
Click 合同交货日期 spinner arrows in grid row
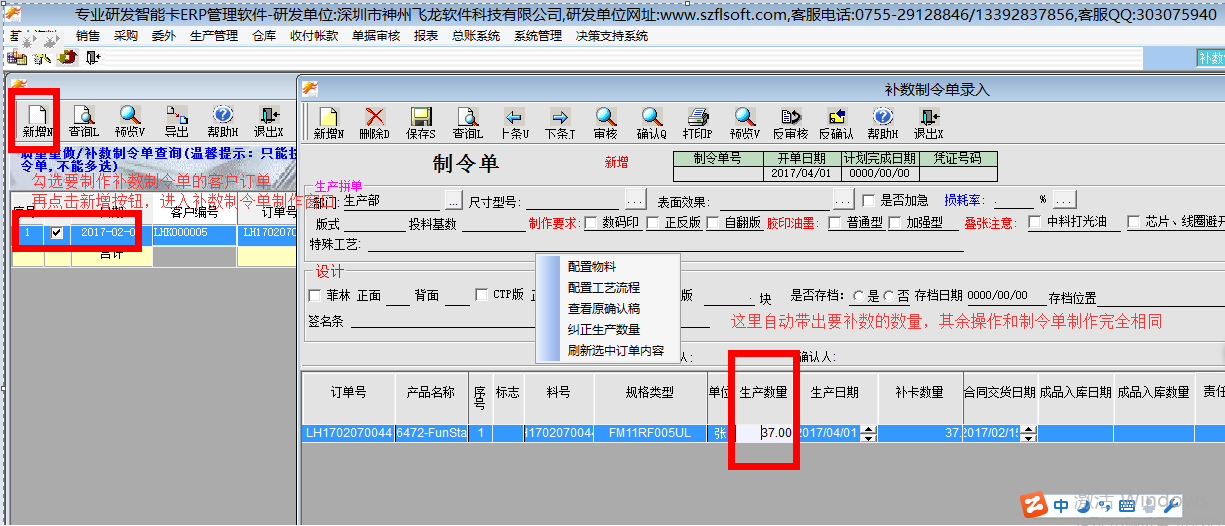pos(1027,433)
